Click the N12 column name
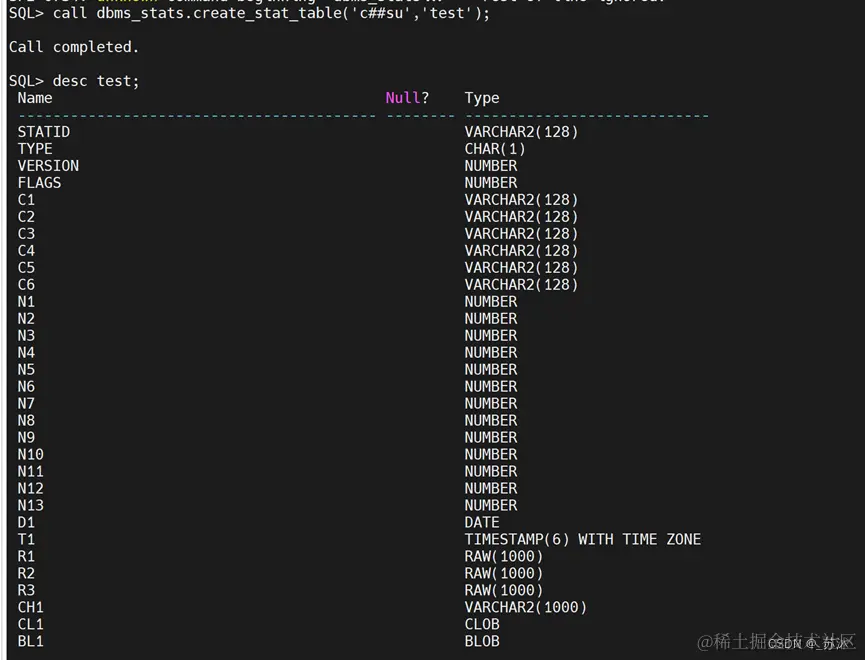This screenshot has width=865, height=660. point(30,488)
